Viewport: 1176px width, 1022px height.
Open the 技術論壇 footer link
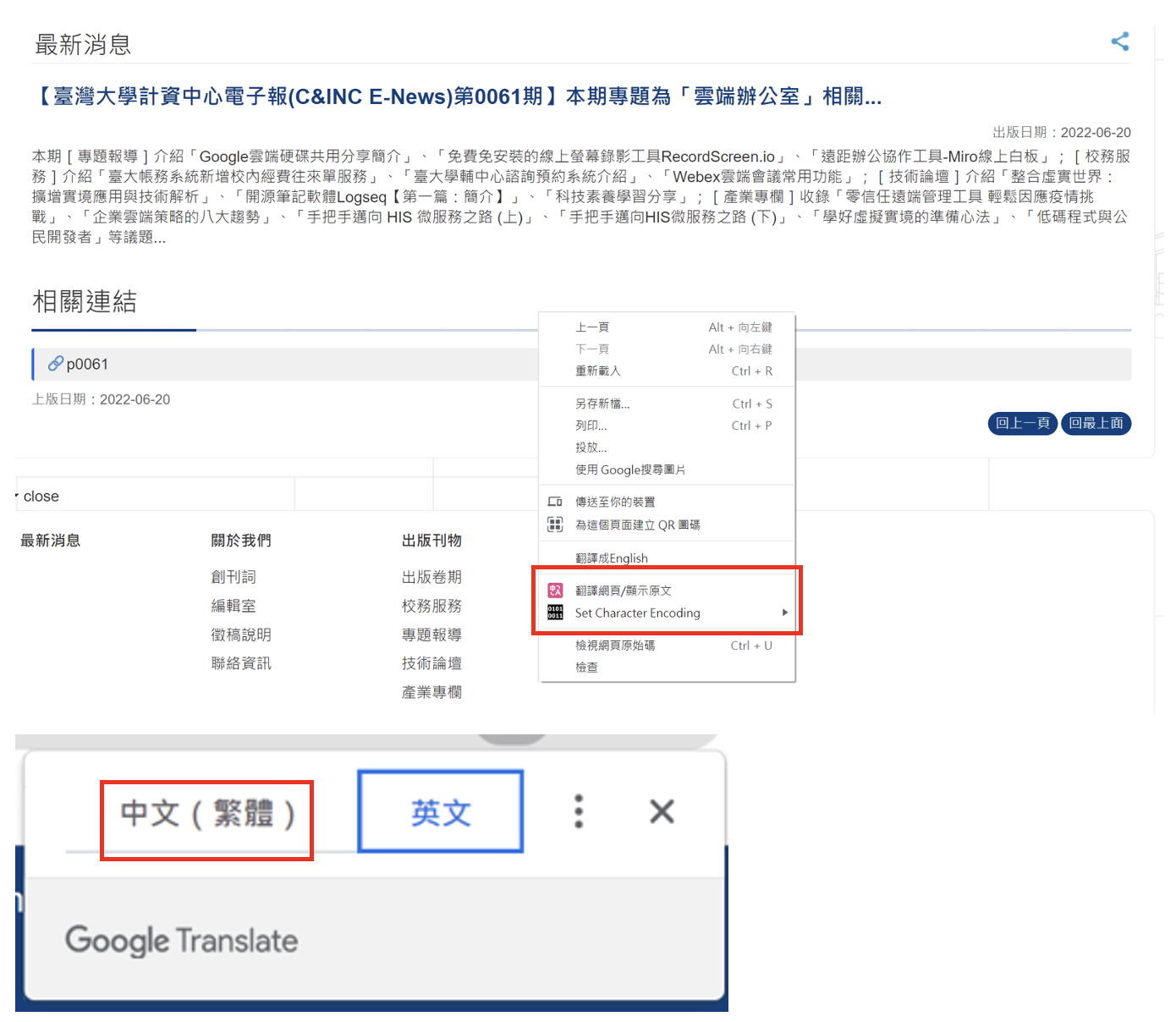click(x=431, y=663)
